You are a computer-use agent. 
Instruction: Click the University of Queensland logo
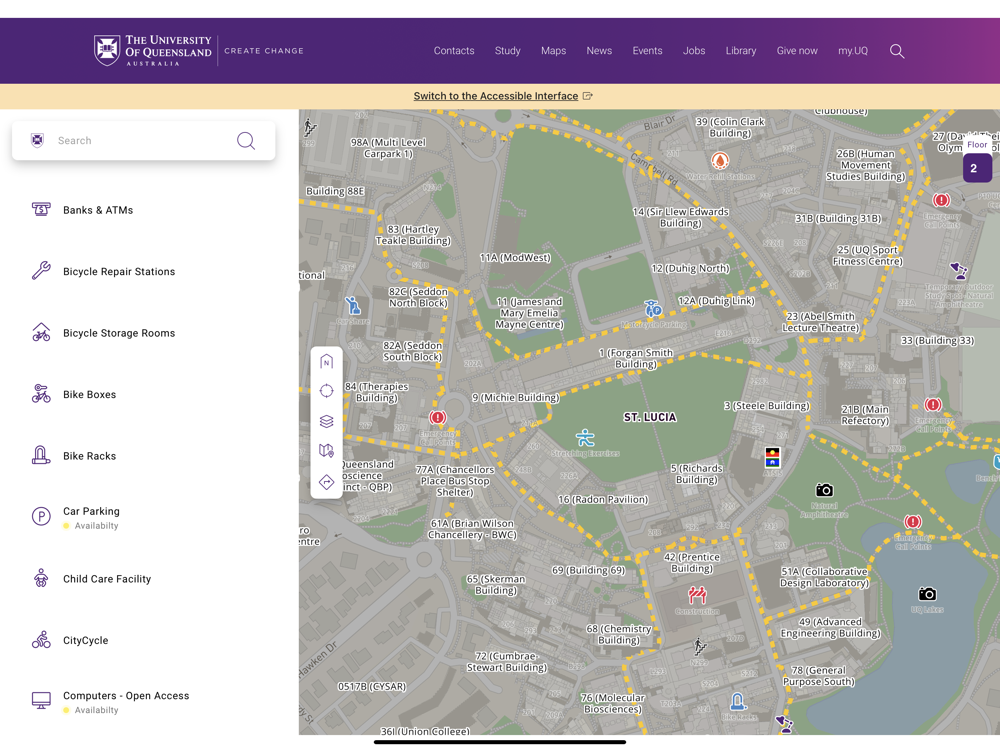click(x=153, y=50)
